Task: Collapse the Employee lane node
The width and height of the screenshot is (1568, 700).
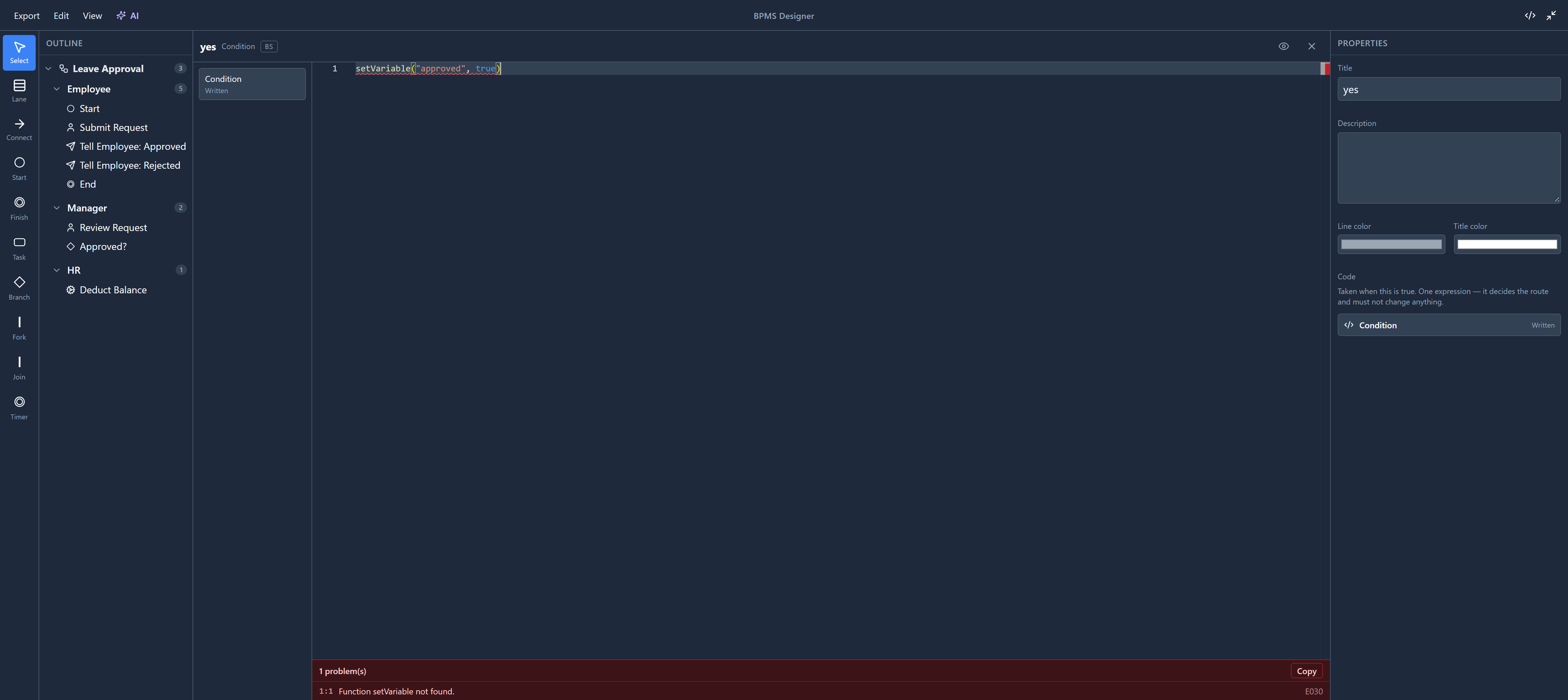Action: point(57,89)
